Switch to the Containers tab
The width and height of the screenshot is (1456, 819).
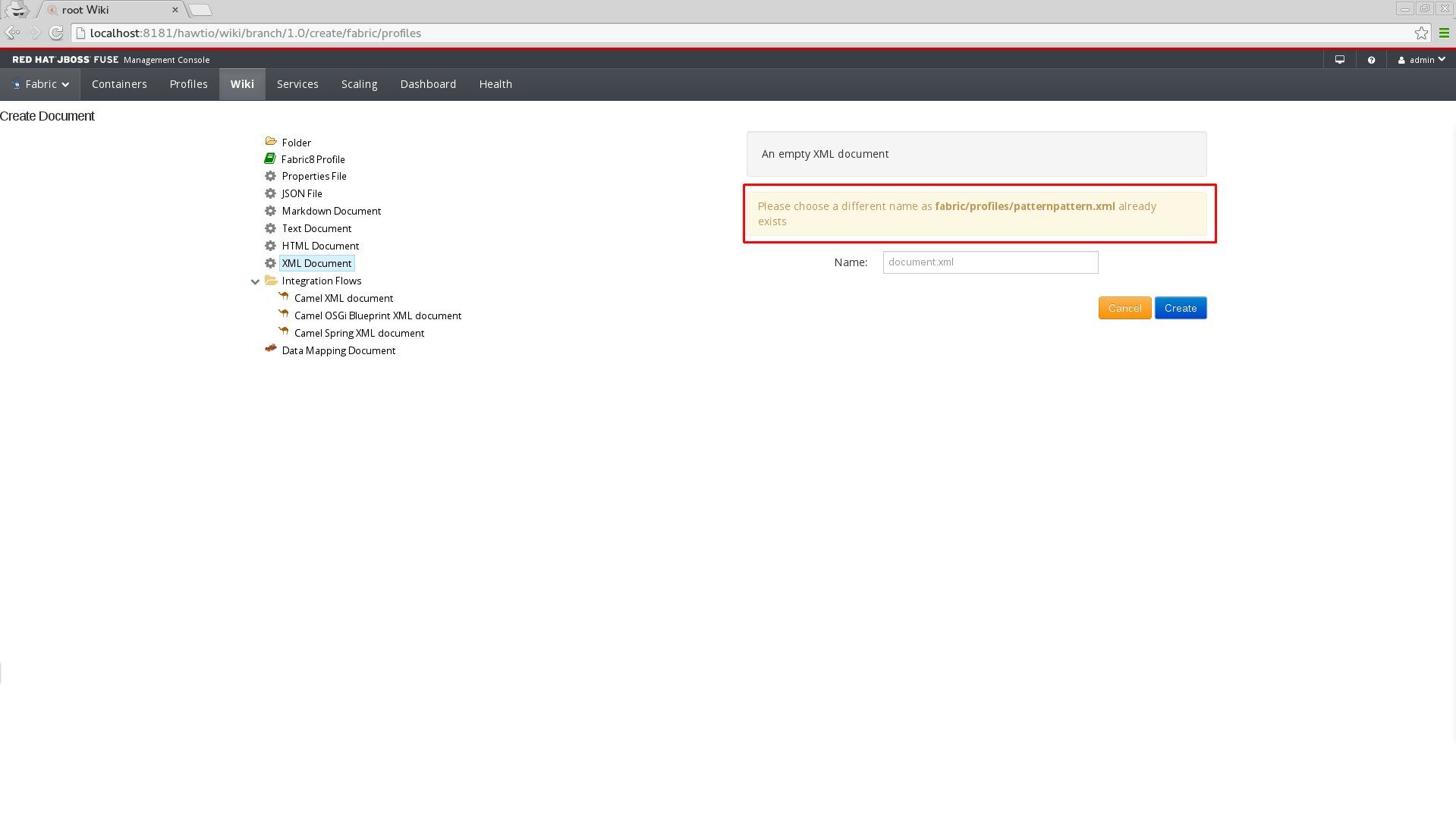119,84
